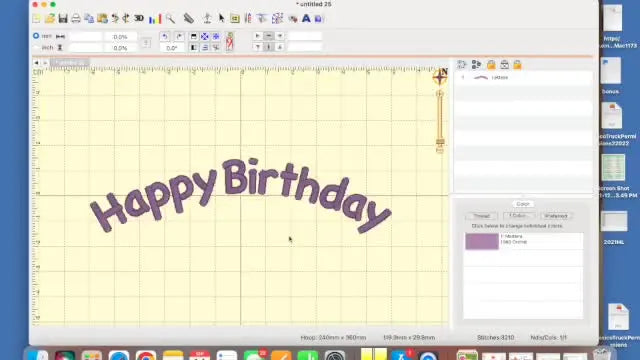The image size is (640, 360).
Task: Click the red needle and scissors icon
Action: coord(229,42)
